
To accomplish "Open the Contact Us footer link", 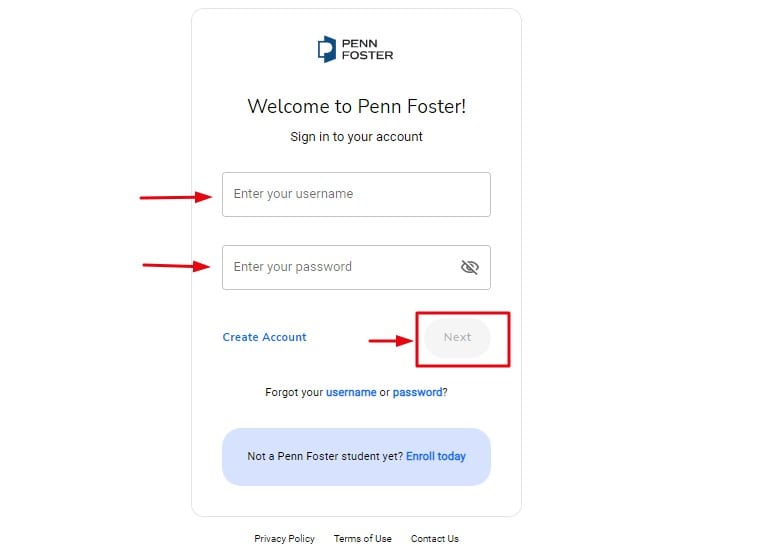I will pyautogui.click(x=435, y=539).
